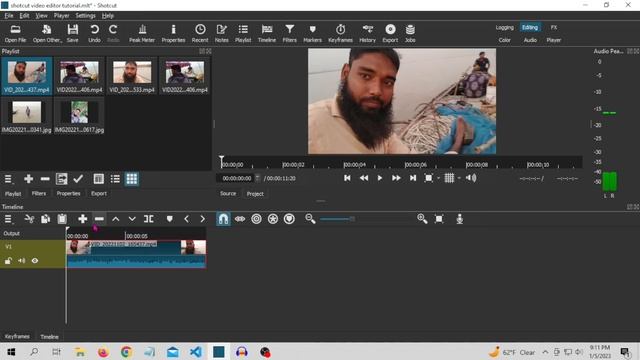The width and height of the screenshot is (640, 360).
Task: Toggle ripple markers
Action: coord(289,219)
